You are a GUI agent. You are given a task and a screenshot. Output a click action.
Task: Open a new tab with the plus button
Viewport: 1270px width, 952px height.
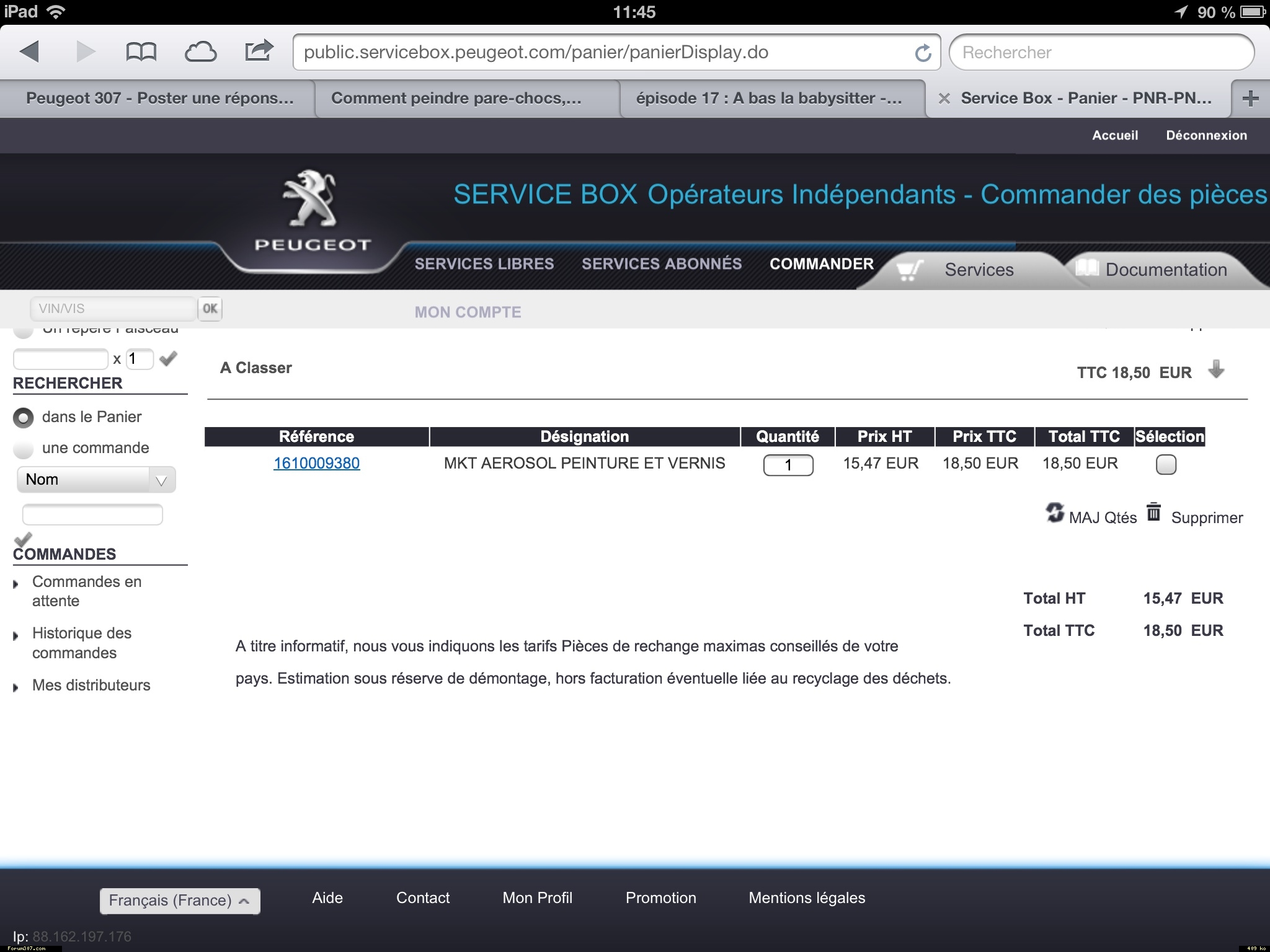tap(1250, 99)
